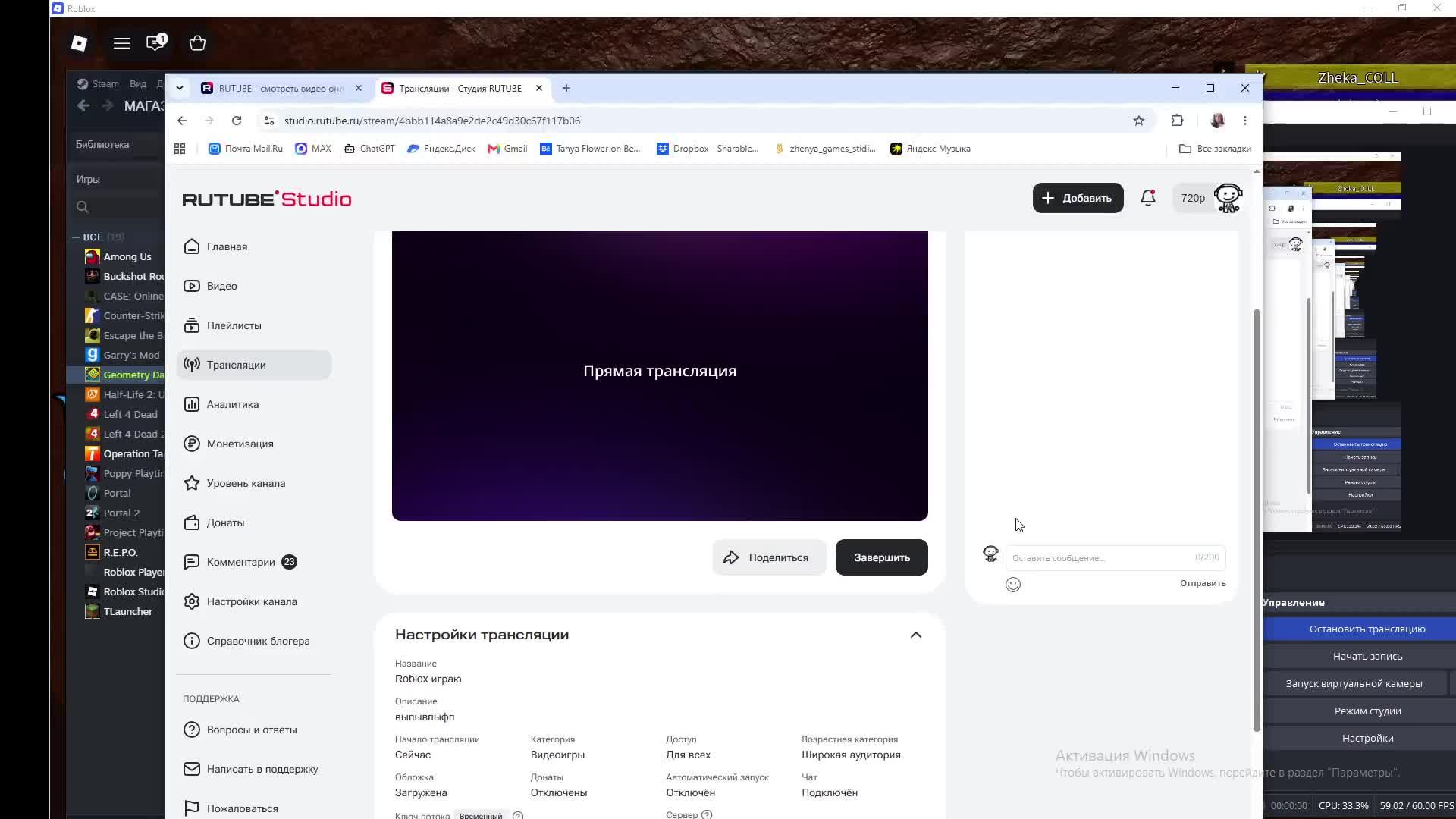Image resolution: width=1456 pixels, height=819 pixels.
Task: Open notifications bell icon
Action: (x=1148, y=198)
